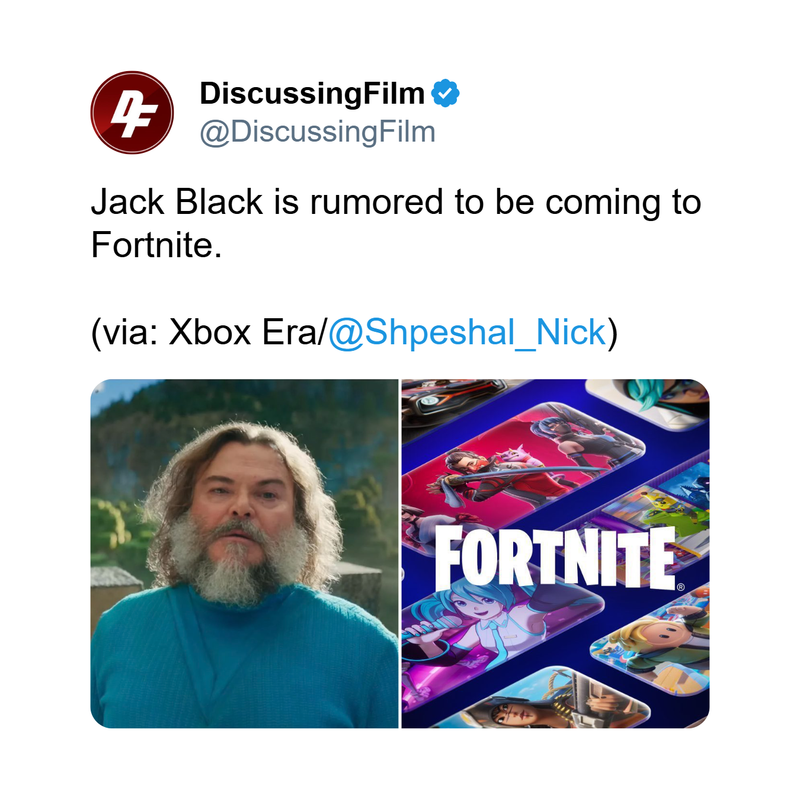Click the white FORTNITE logo text
This screenshot has height=800, width=800.
click(555, 557)
